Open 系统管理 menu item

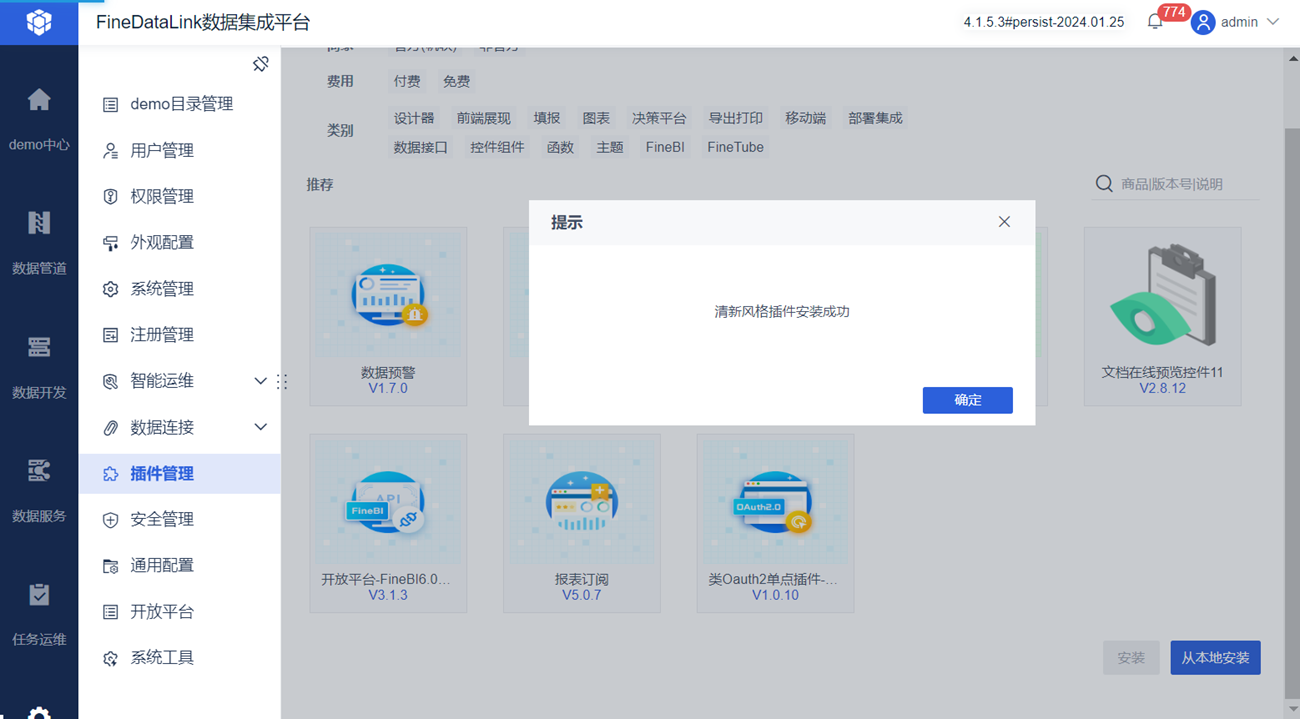pyautogui.click(x=179, y=289)
